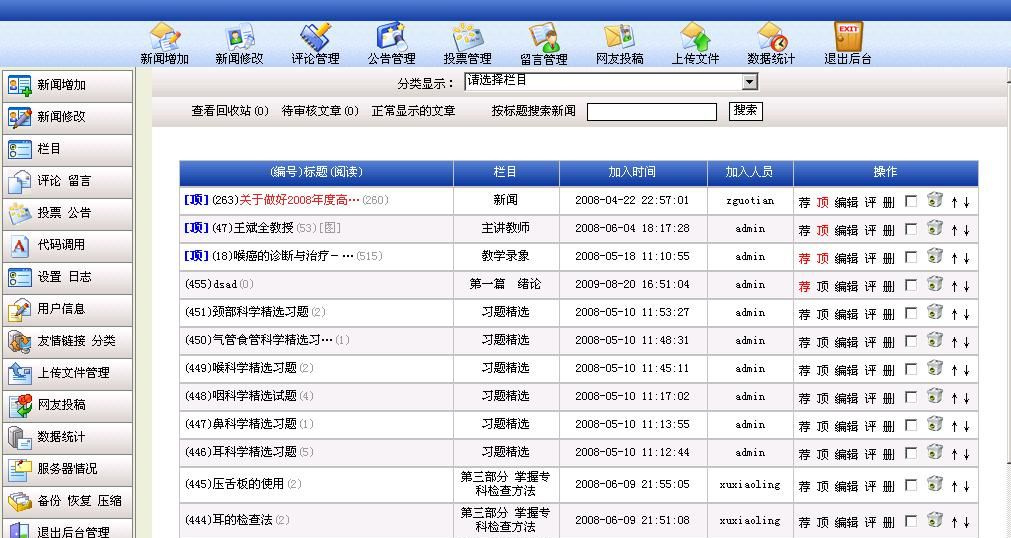Click the recycle bin icon for article 263
Screen dimensions: 1011x538
click(934, 200)
